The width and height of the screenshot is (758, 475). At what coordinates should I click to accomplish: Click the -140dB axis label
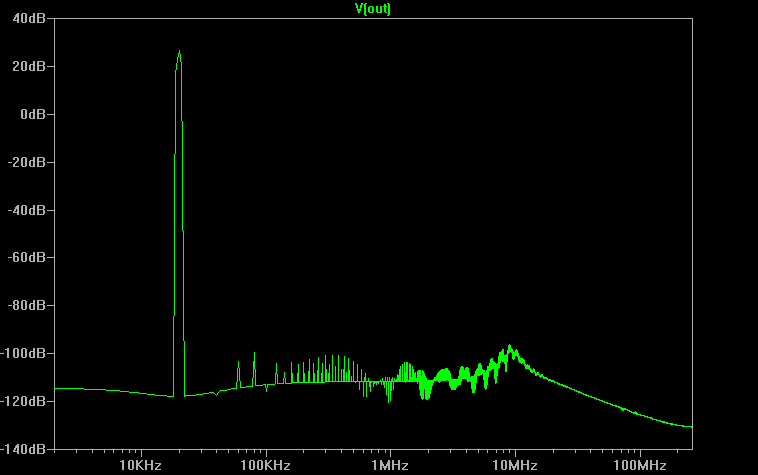[23, 449]
